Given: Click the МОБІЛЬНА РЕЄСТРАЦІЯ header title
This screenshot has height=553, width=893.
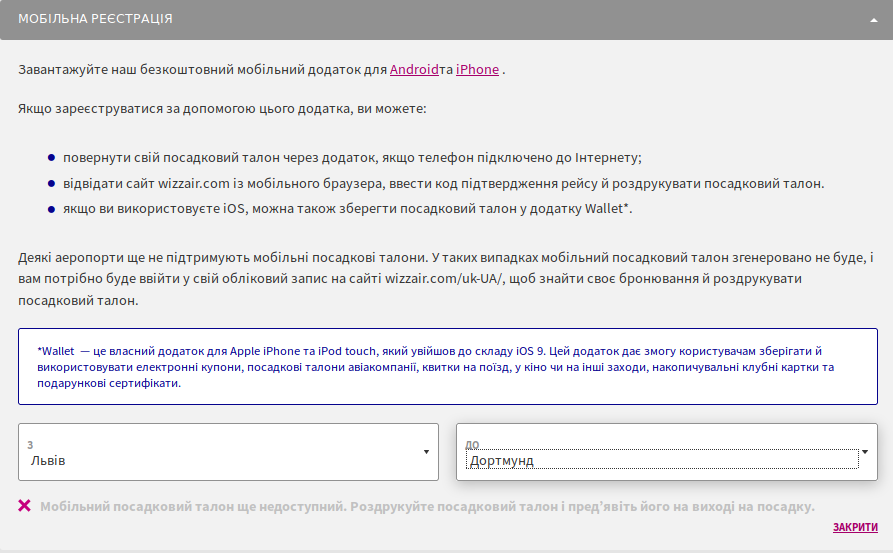Looking at the screenshot, I should 95,19.
